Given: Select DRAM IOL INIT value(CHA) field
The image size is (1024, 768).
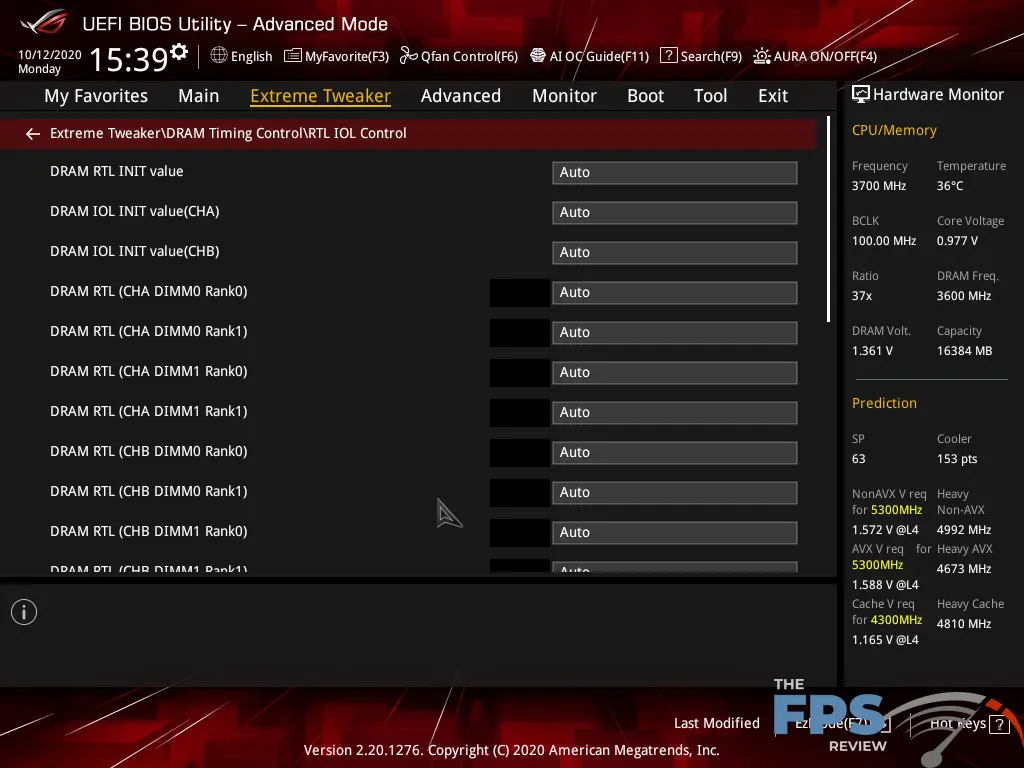Looking at the screenshot, I should 675,212.
